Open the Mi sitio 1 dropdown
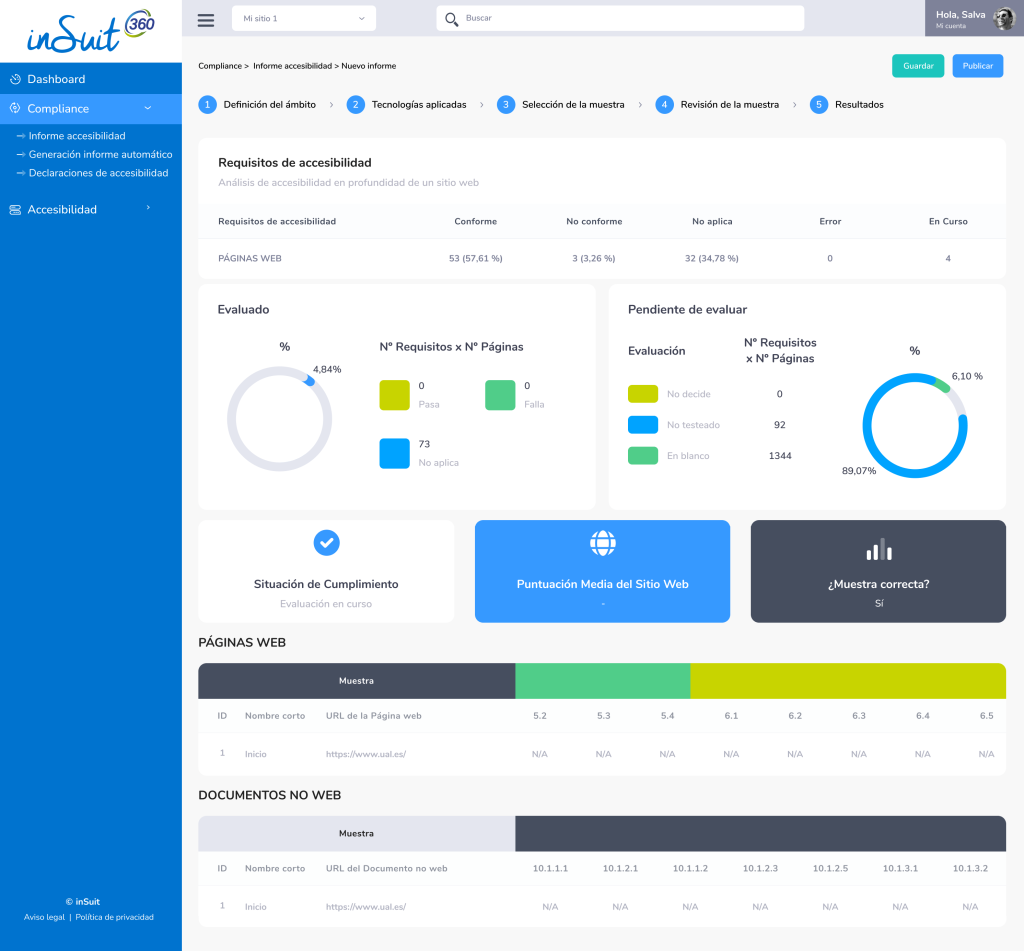The height and width of the screenshot is (951, 1024). [x=303, y=18]
